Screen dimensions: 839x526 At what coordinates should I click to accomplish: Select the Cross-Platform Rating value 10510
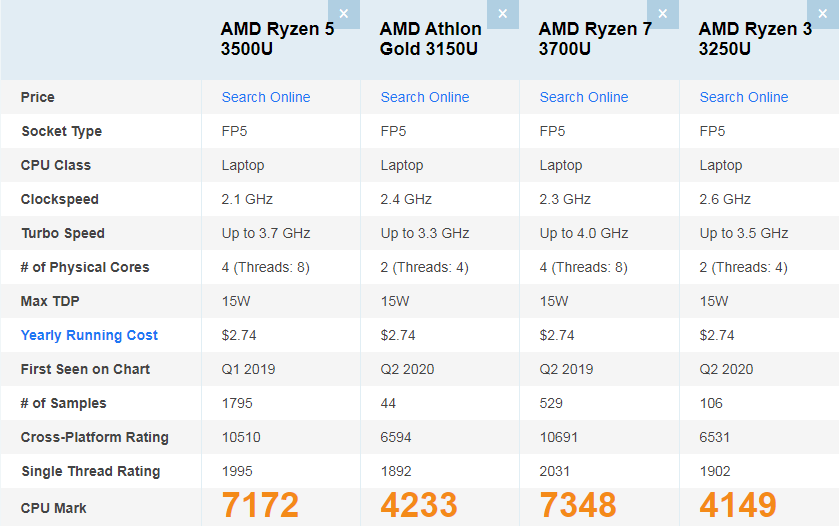coord(241,437)
